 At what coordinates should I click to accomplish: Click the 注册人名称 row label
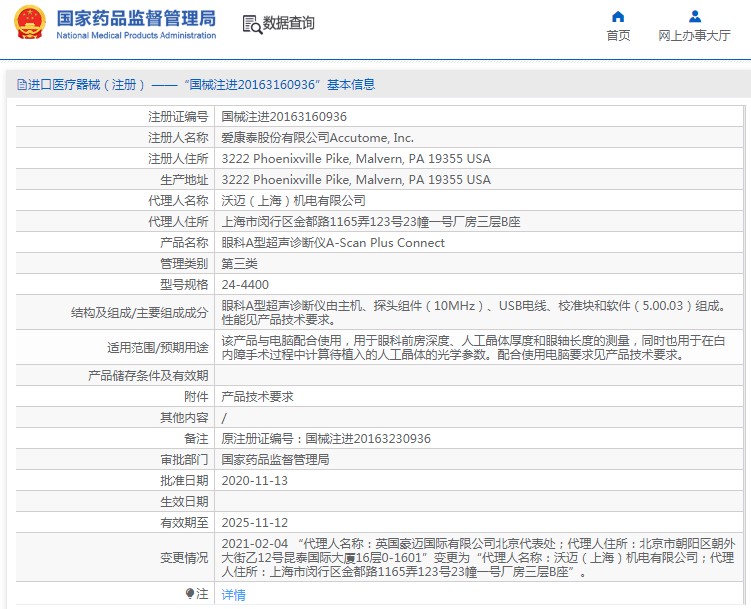[x=178, y=138]
